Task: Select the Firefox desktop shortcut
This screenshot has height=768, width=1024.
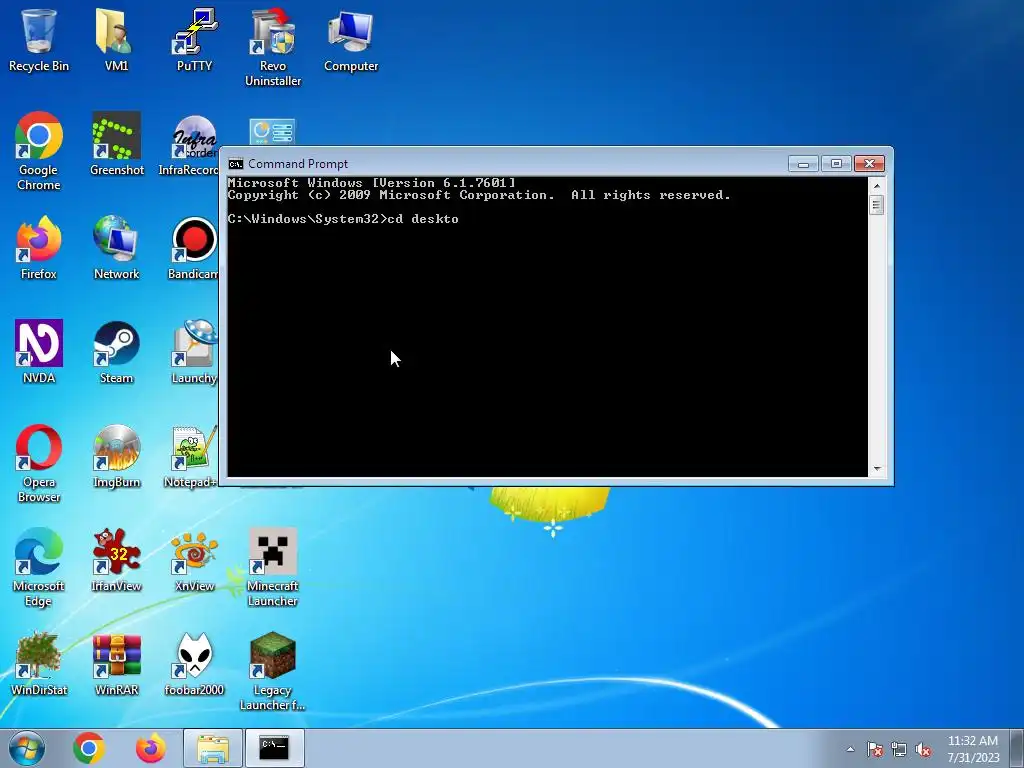Action: pyautogui.click(x=39, y=248)
